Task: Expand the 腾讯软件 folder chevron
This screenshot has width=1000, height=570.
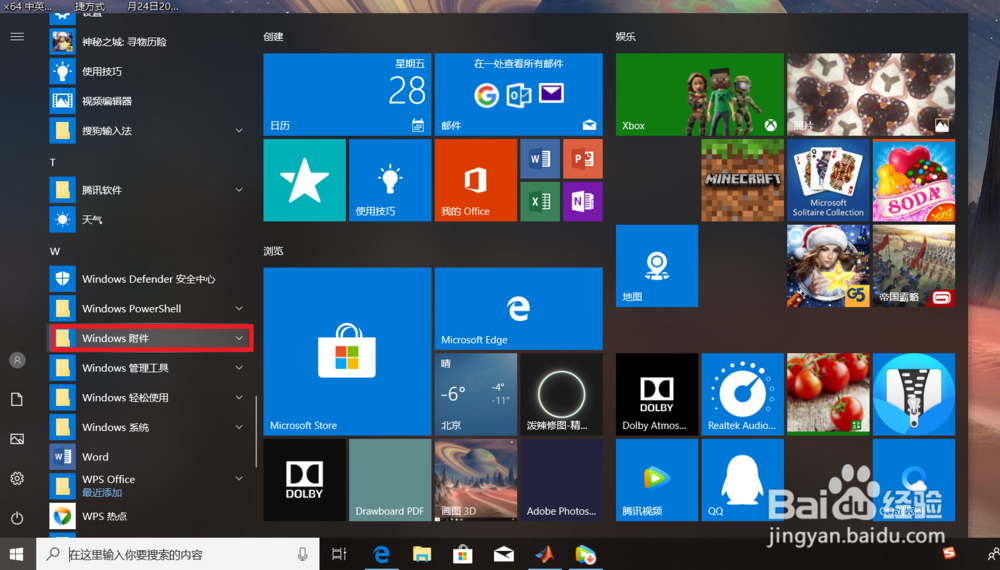Action: [x=239, y=190]
